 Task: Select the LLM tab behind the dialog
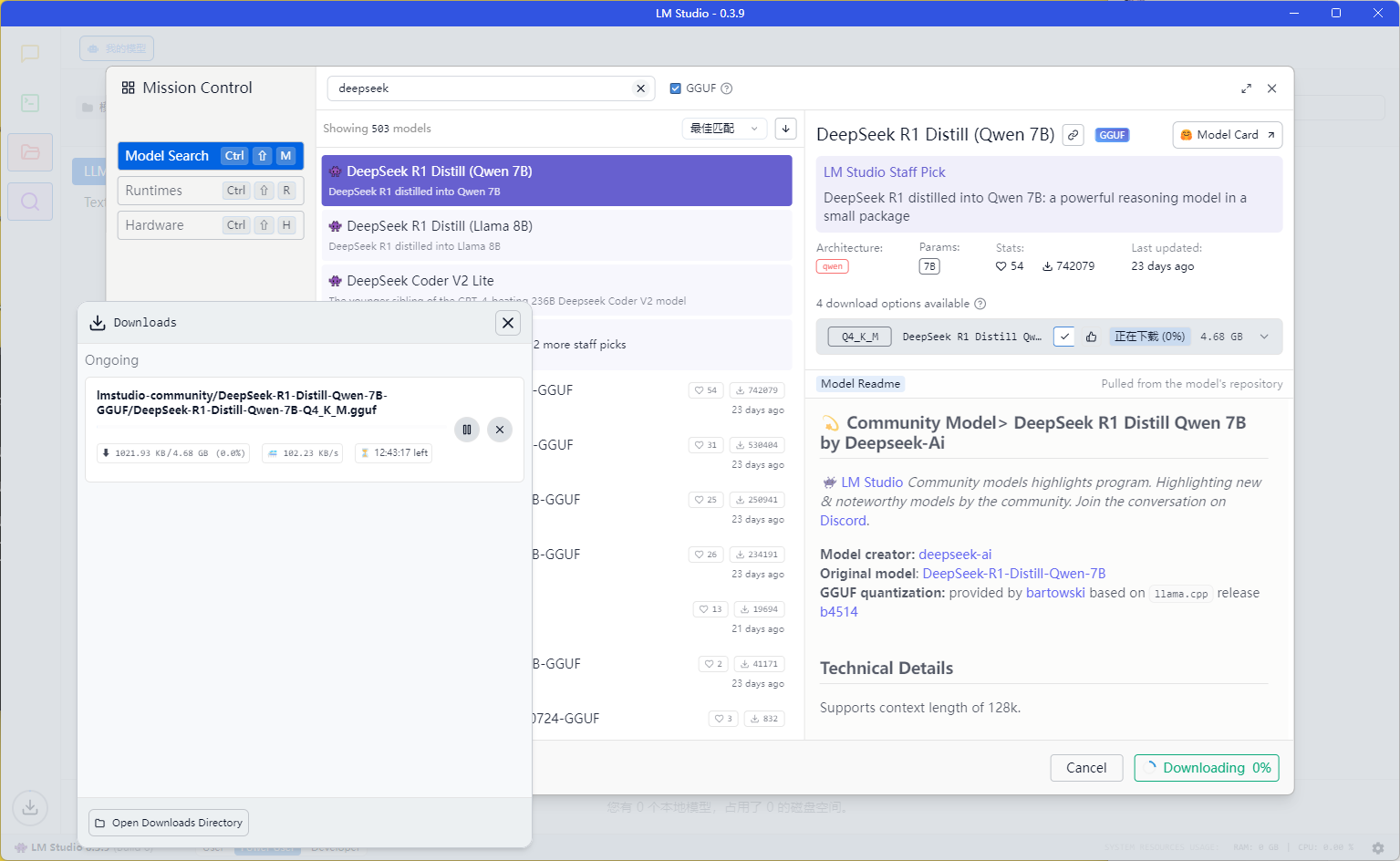pyautogui.click(x=89, y=171)
